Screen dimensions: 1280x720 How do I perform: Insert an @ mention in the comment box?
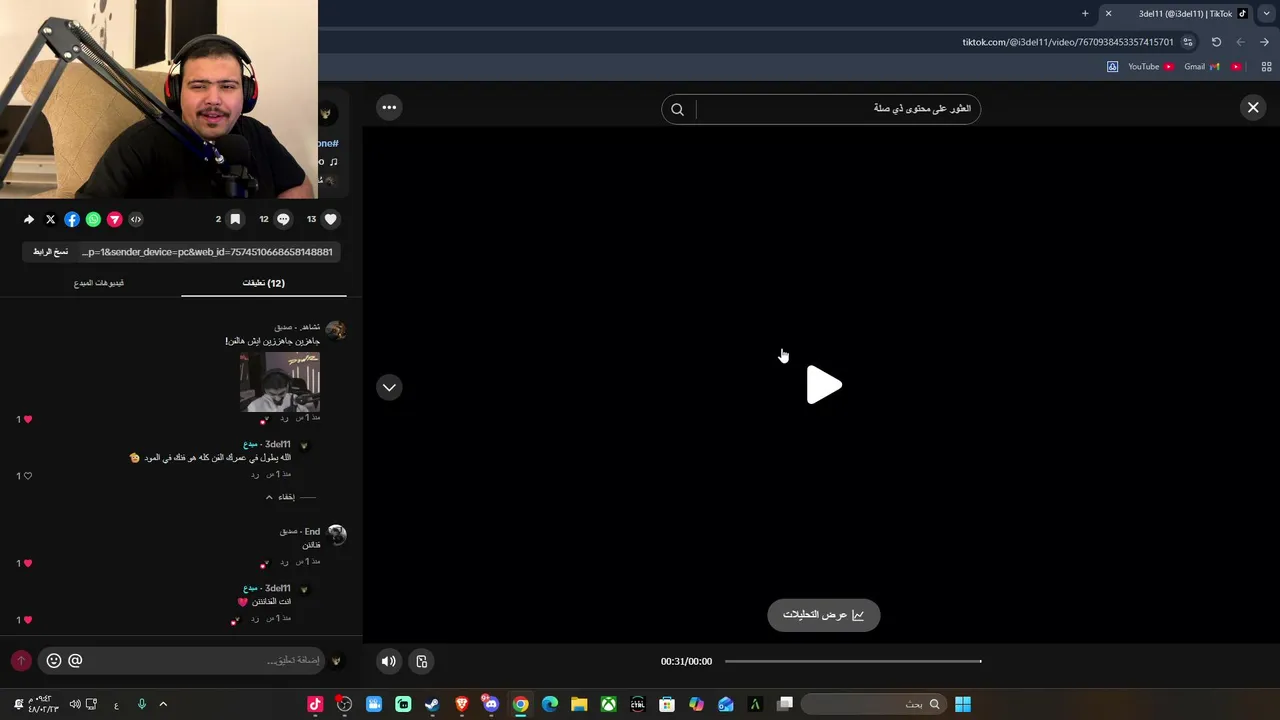(x=75, y=660)
